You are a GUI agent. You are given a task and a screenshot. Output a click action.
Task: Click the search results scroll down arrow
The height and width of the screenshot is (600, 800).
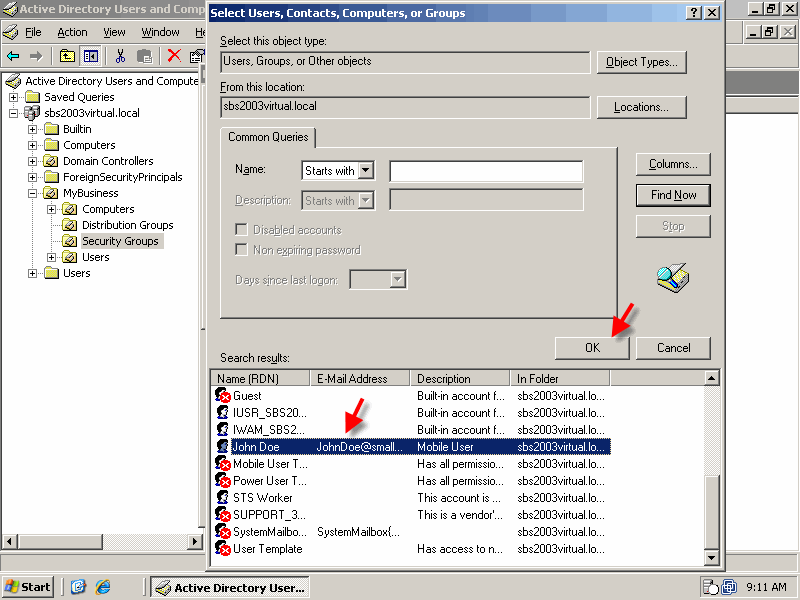point(711,557)
